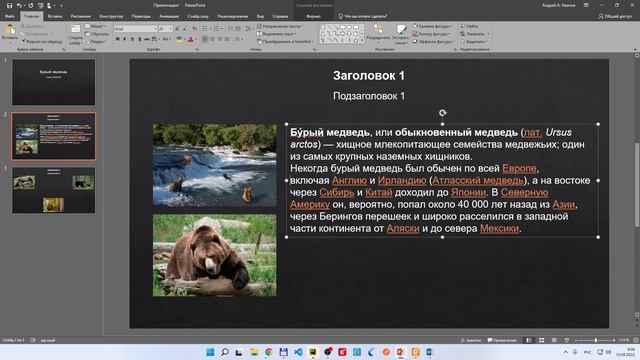Increase list indent level
This screenshot has height=360, width=640.
238,29
